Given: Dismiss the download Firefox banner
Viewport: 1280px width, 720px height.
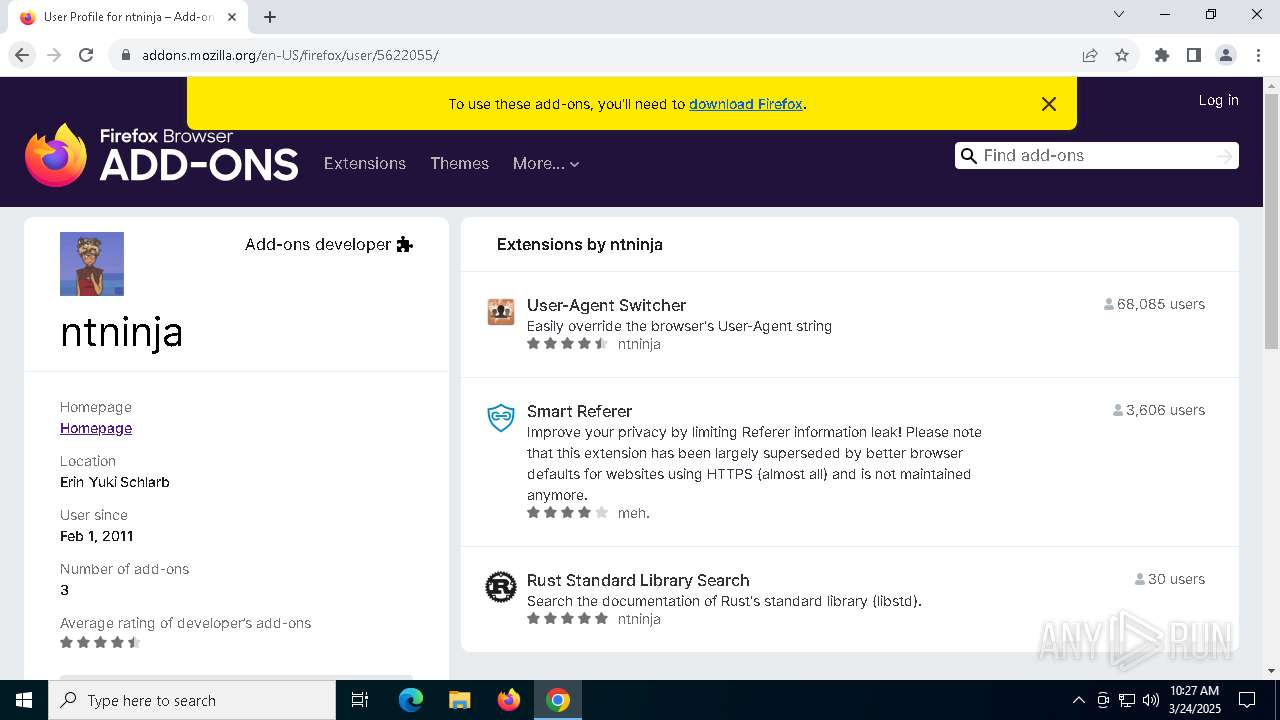Looking at the screenshot, I should [1049, 104].
